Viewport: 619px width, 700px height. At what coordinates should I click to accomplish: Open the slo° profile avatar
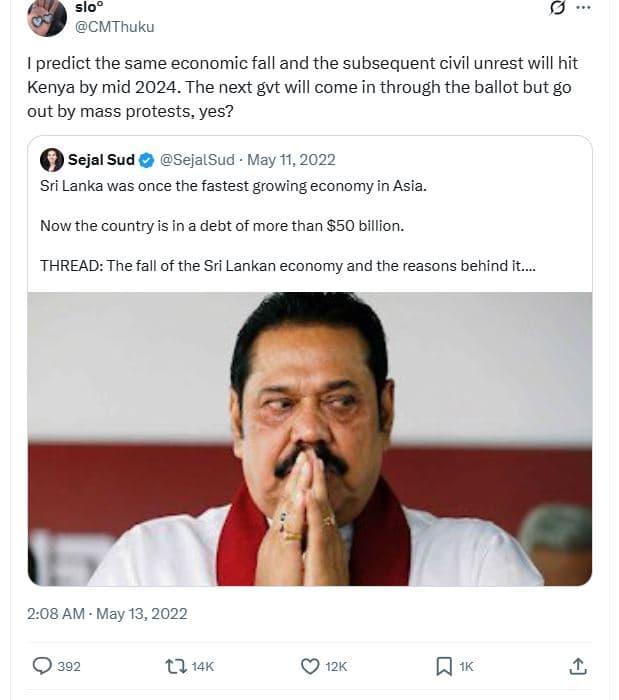pyautogui.click(x=47, y=15)
